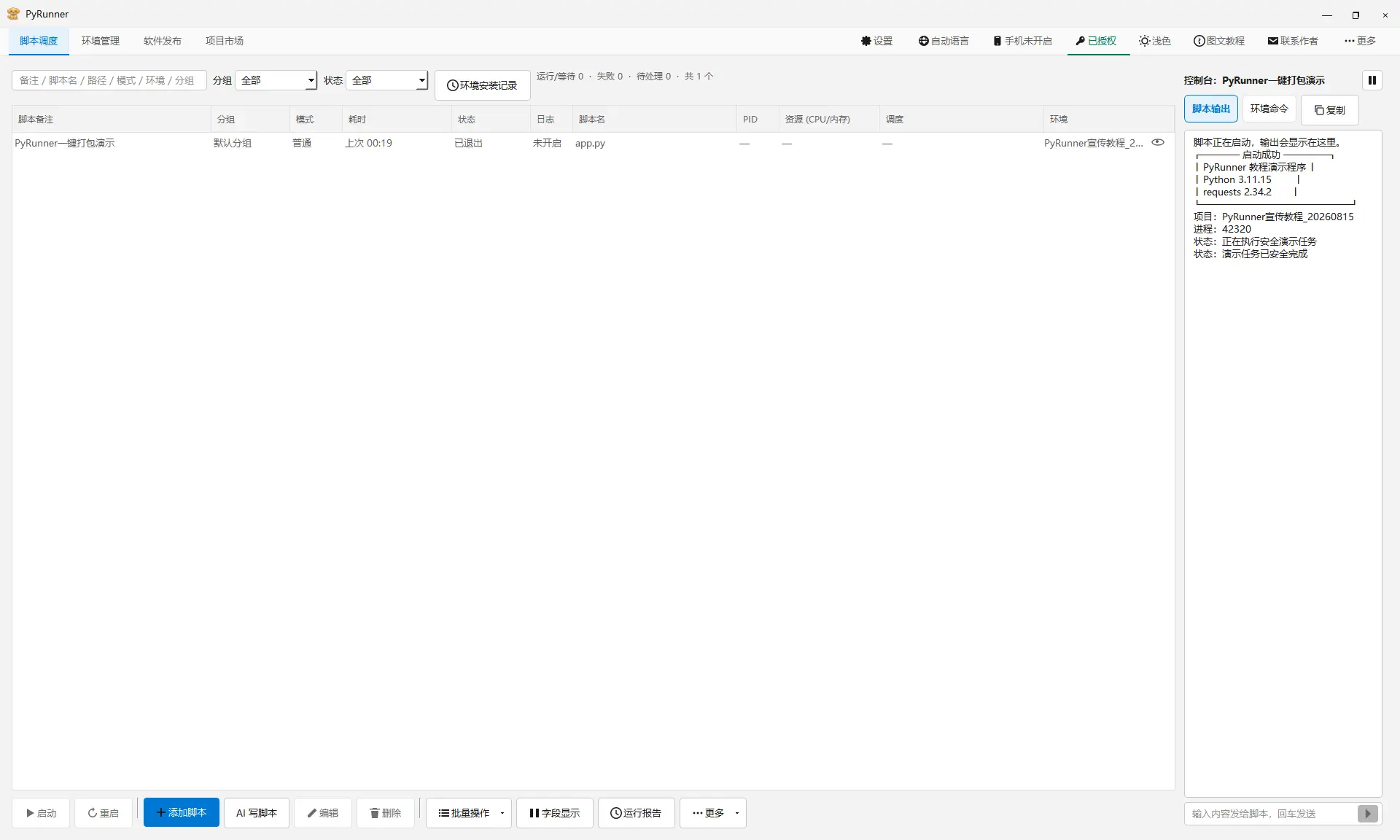Screen dimensions: 1400x840
Task: Start the script with 启动
Action: [41, 813]
